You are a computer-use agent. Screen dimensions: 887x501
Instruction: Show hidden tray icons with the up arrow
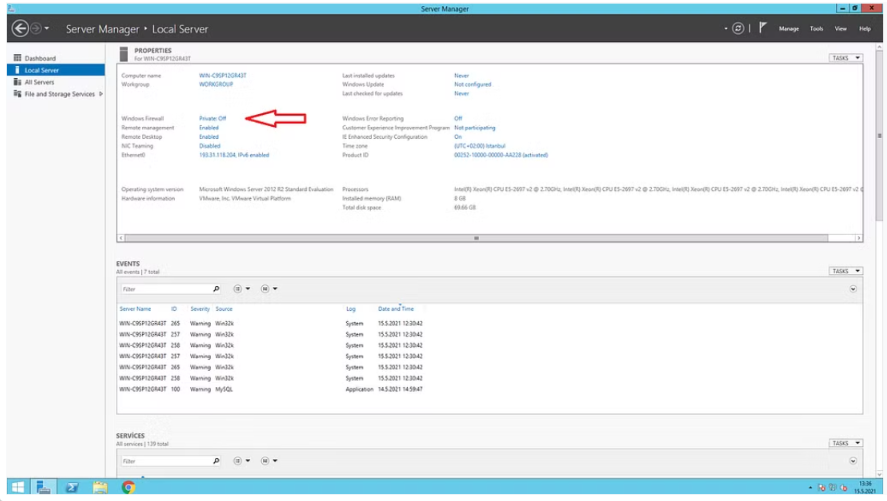point(810,487)
